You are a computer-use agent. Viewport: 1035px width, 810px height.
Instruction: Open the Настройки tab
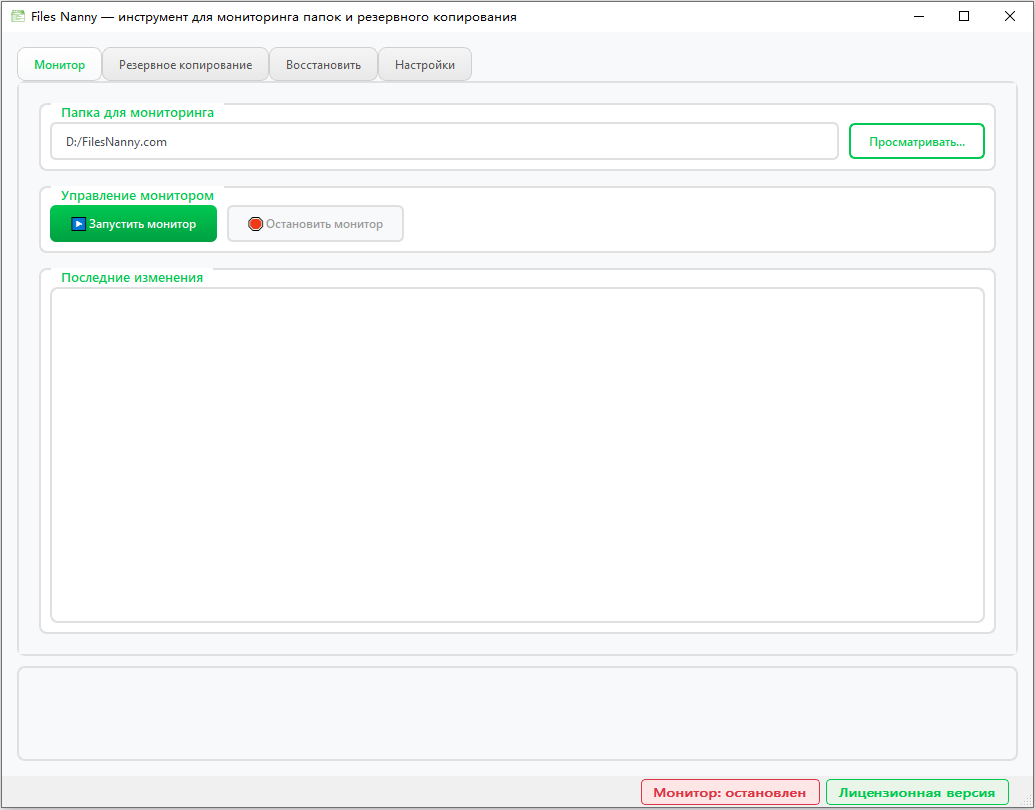pos(424,63)
